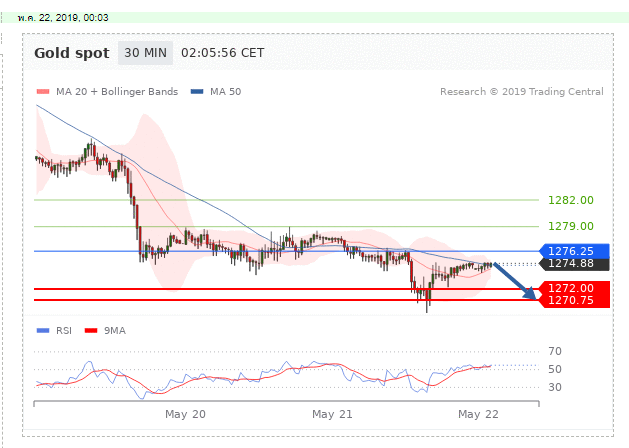Screen dimensions: 629x448
Task: Click the MA 50 legend label
Action: [225, 92]
